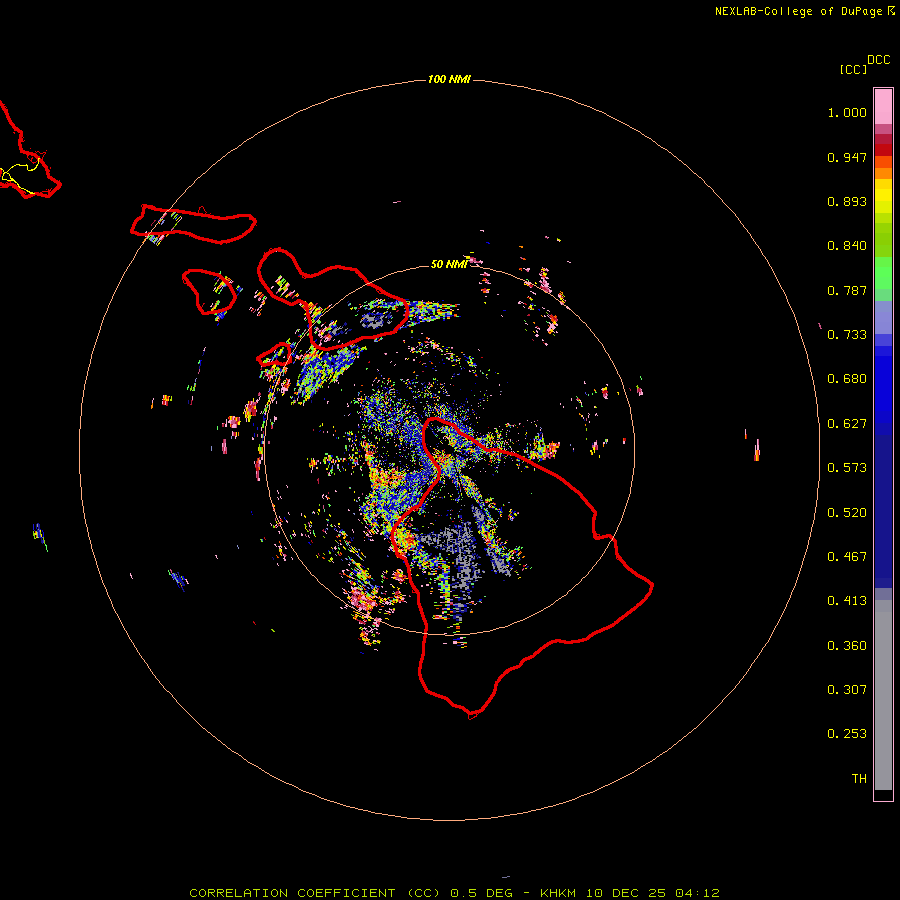Click the blue swatch beside 0.573
Viewport: 900px width, 900px height.
tap(883, 467)
